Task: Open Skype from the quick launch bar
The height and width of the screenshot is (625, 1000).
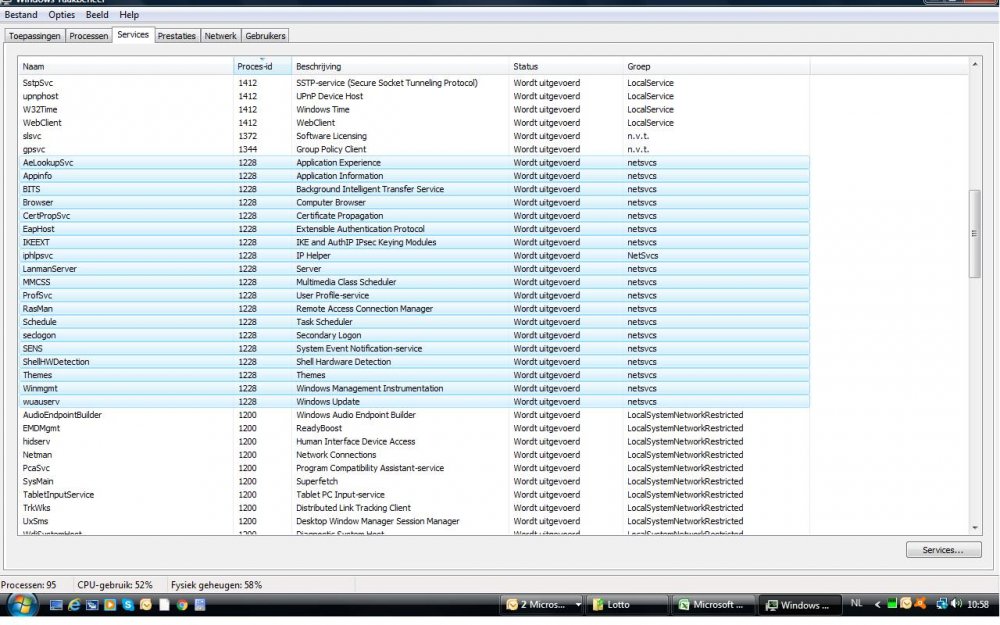Action: tap(128, 605)
